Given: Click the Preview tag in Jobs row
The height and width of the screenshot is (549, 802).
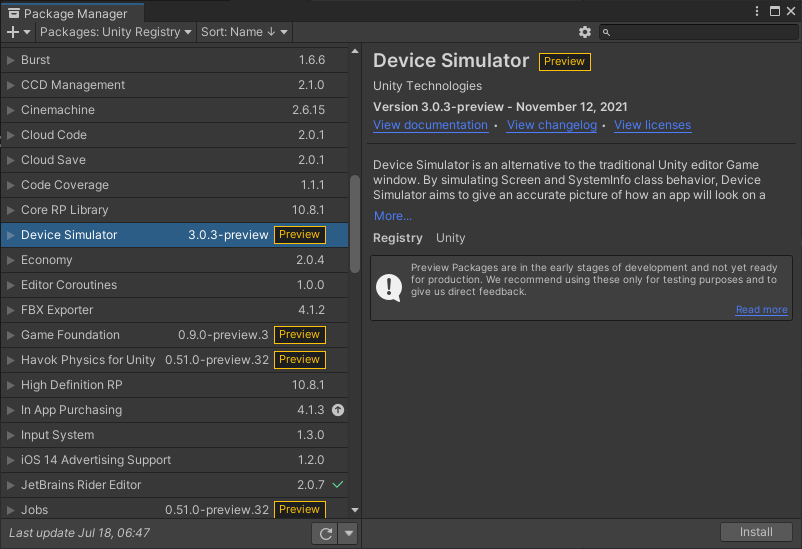Looking at the screenshot, I should tap(300, 510).
